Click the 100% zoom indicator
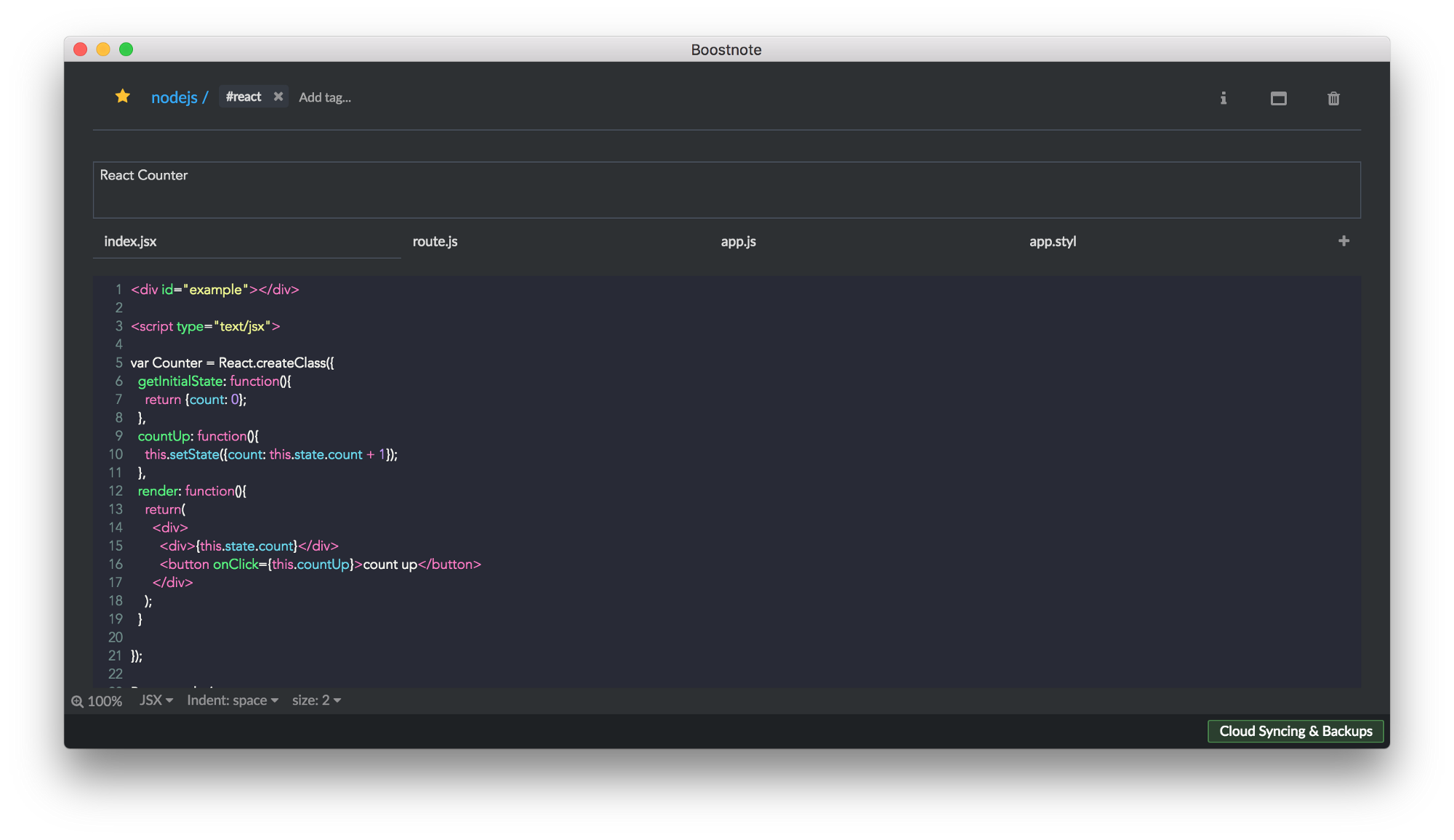Screen dimensions: 1454x840 pos(97,701)
